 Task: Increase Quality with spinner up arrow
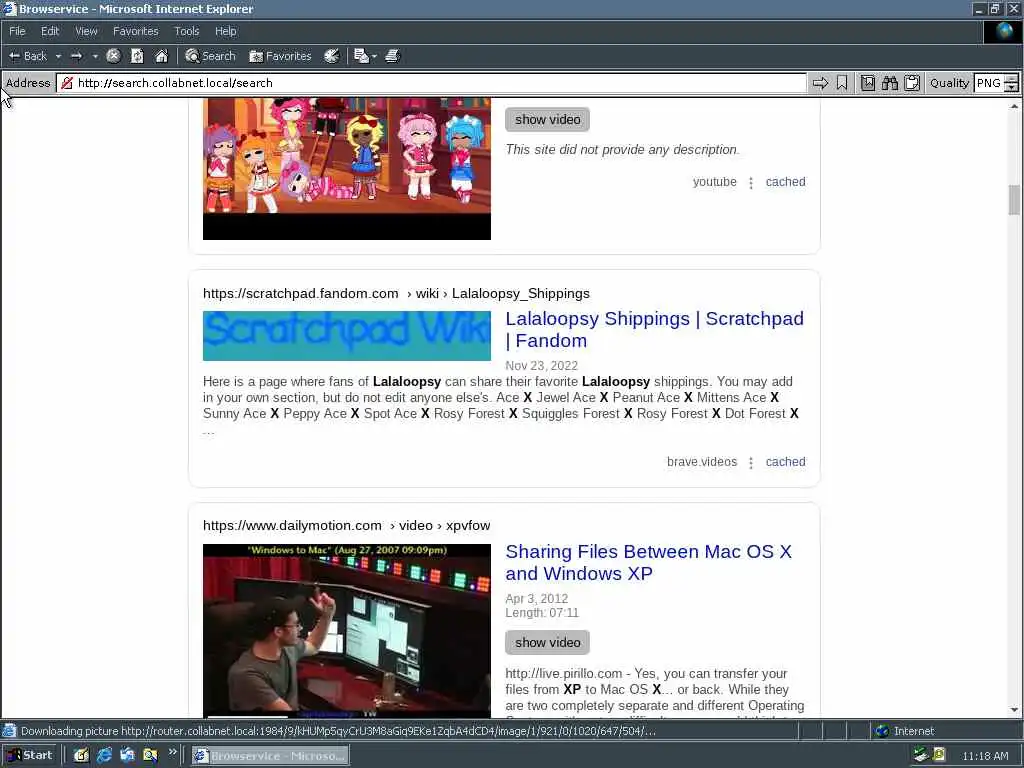coord(1012,78)
